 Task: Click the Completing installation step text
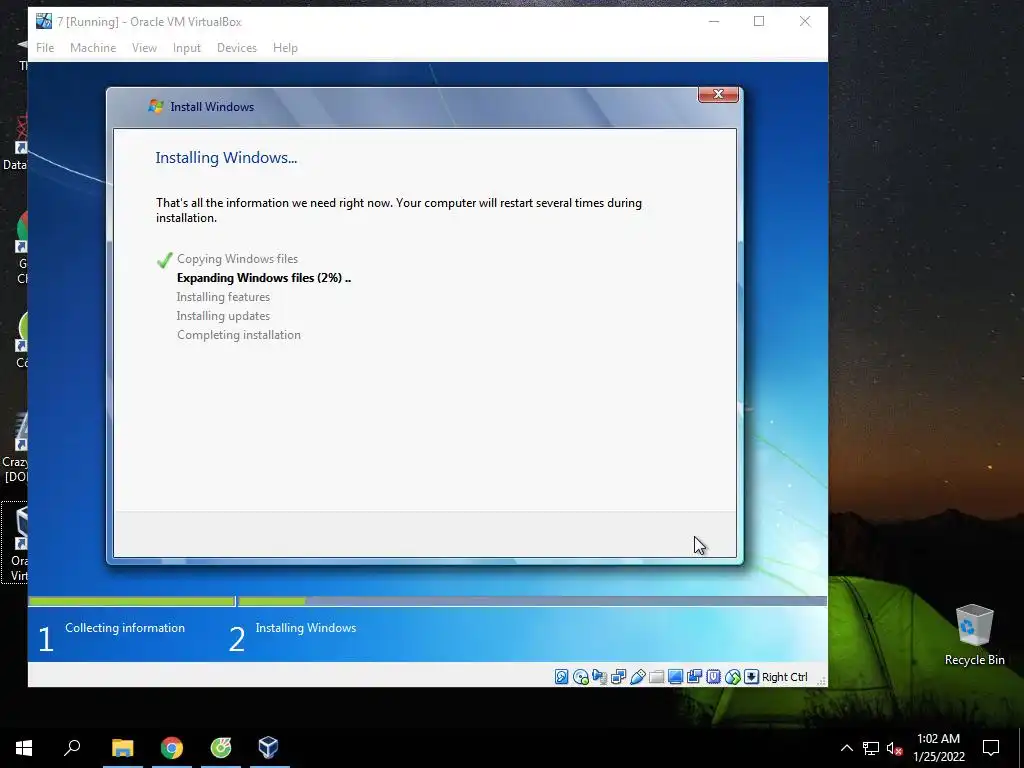[239, 334]
